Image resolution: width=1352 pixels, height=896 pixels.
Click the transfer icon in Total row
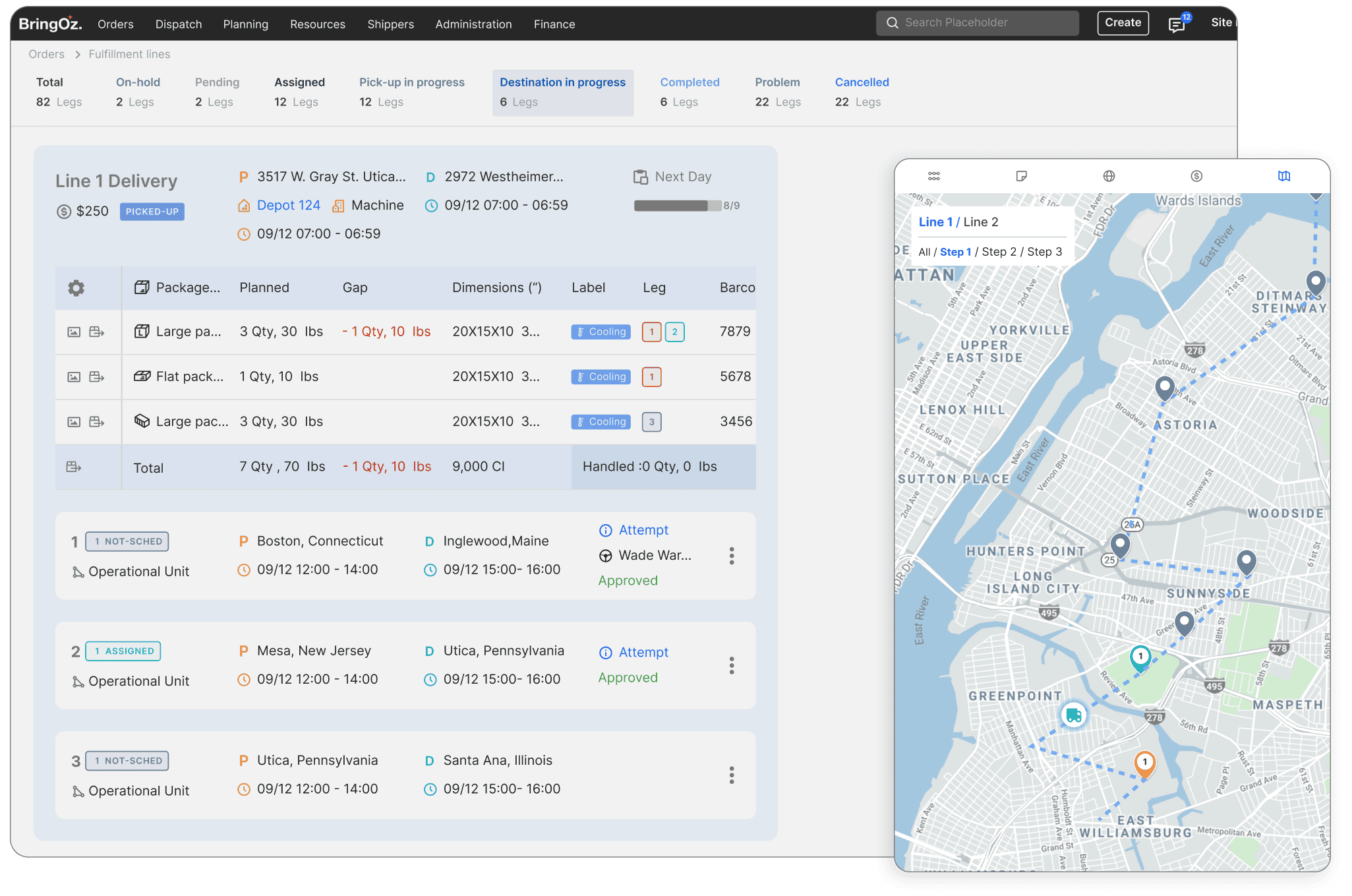point(74,467)
